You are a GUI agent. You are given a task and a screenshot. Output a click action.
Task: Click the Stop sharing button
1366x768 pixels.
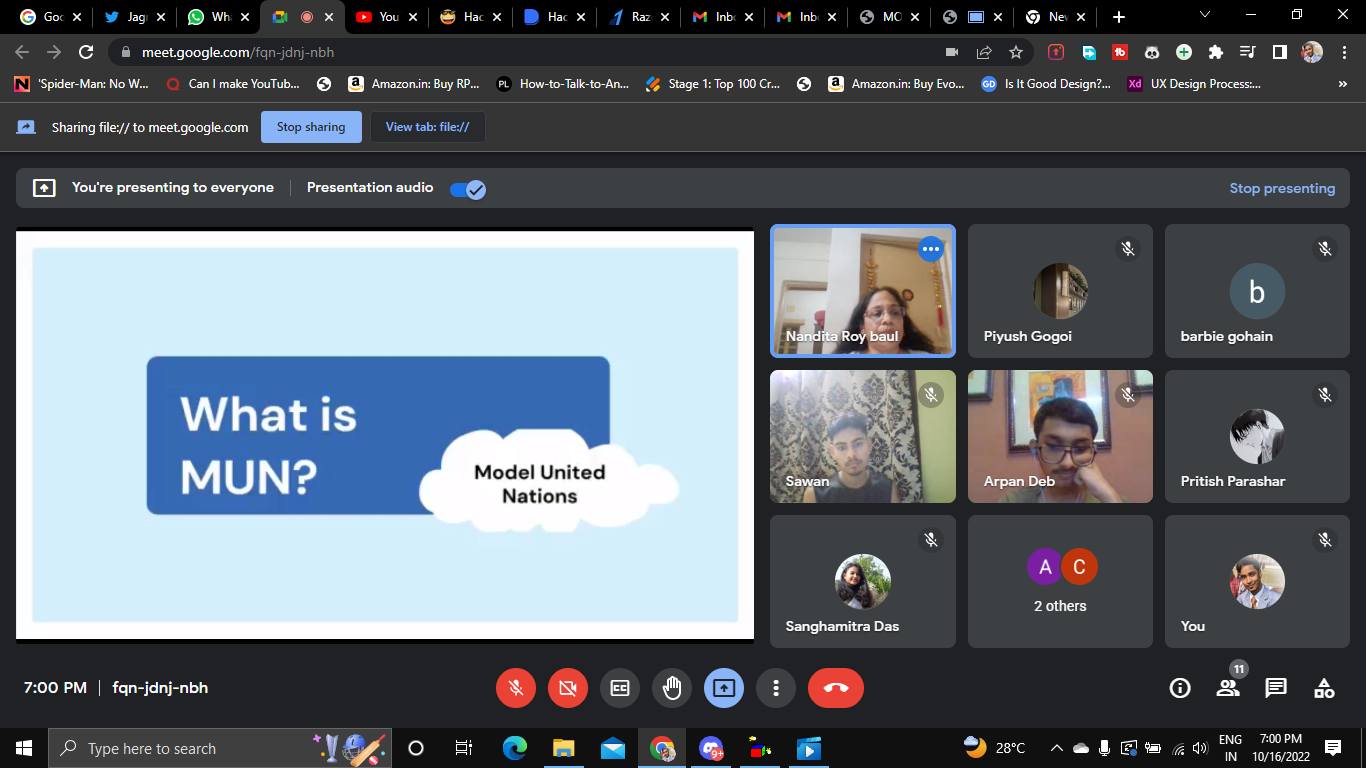[311, 127]
